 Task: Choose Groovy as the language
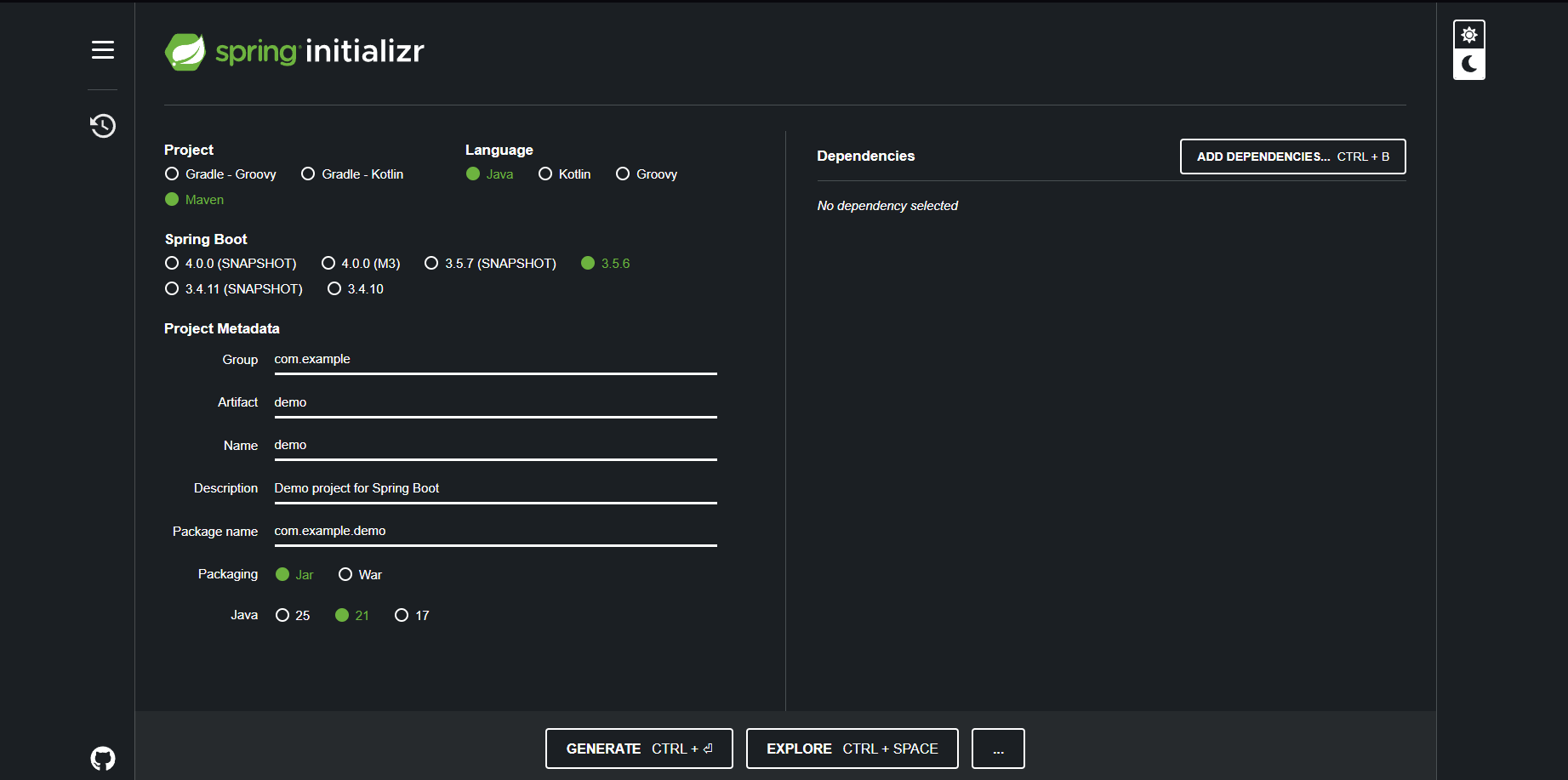coord(623,174)
